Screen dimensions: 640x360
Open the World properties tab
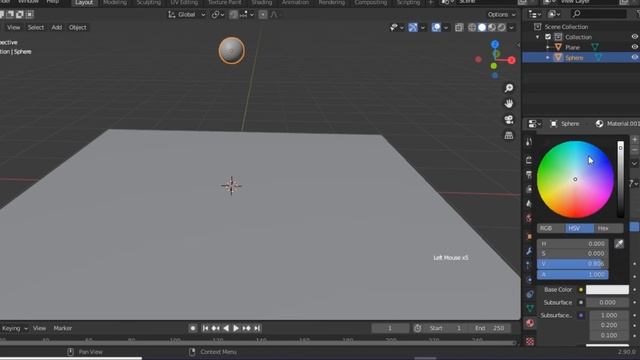coord(529,218)
